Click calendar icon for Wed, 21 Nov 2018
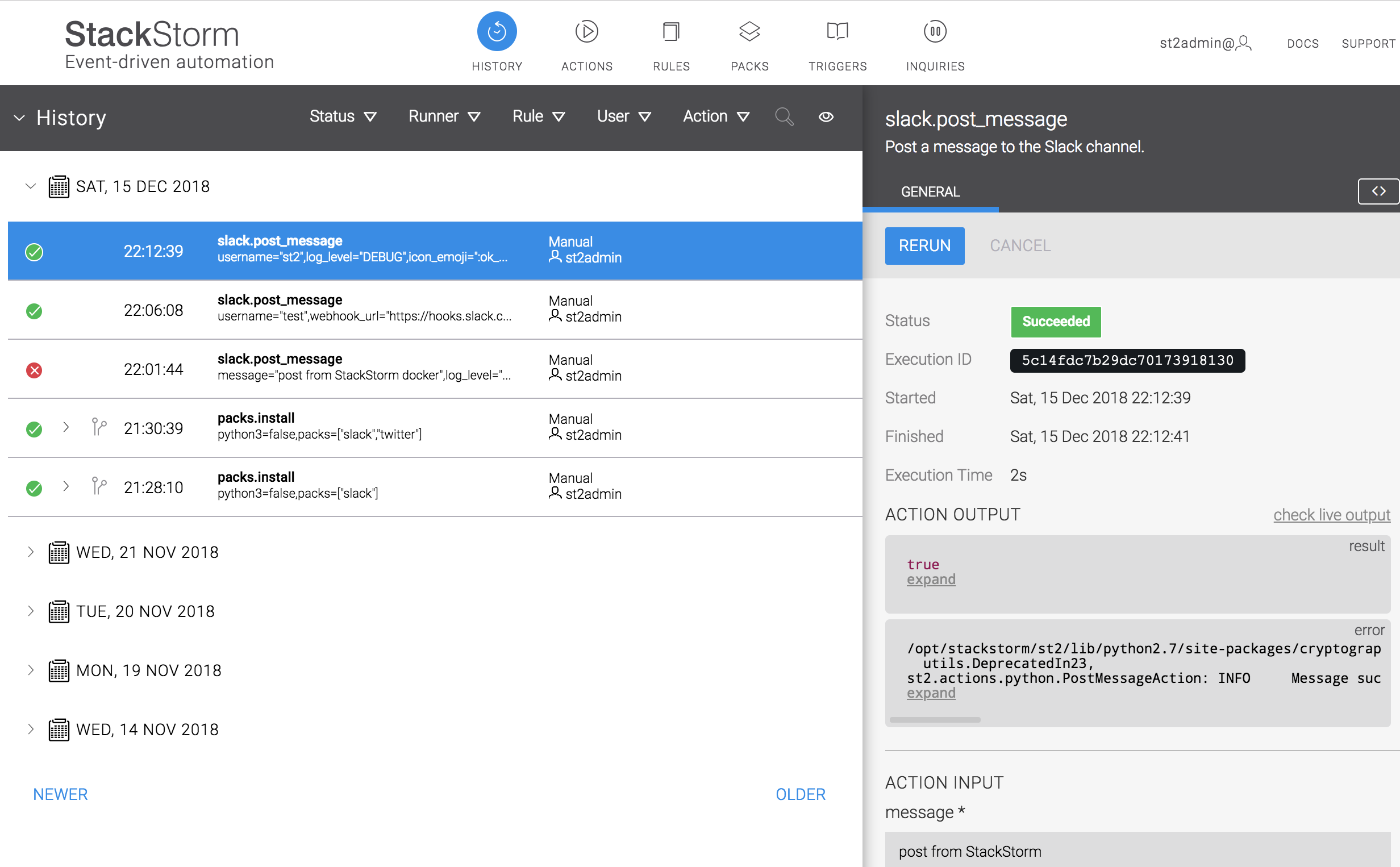 [59, 552]
